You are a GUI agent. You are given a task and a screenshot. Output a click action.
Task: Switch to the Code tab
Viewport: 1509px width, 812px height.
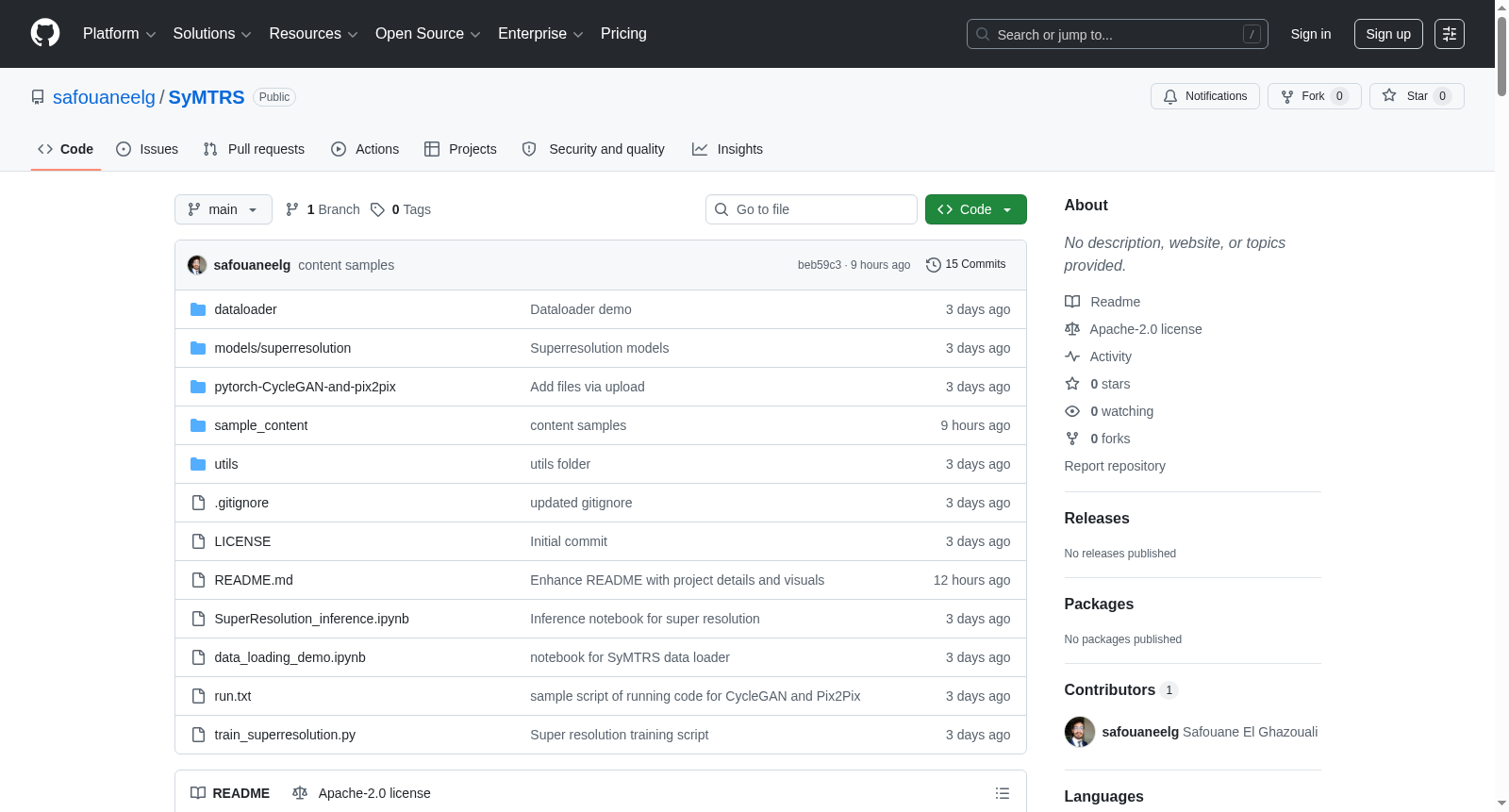(x=66, y=149)
